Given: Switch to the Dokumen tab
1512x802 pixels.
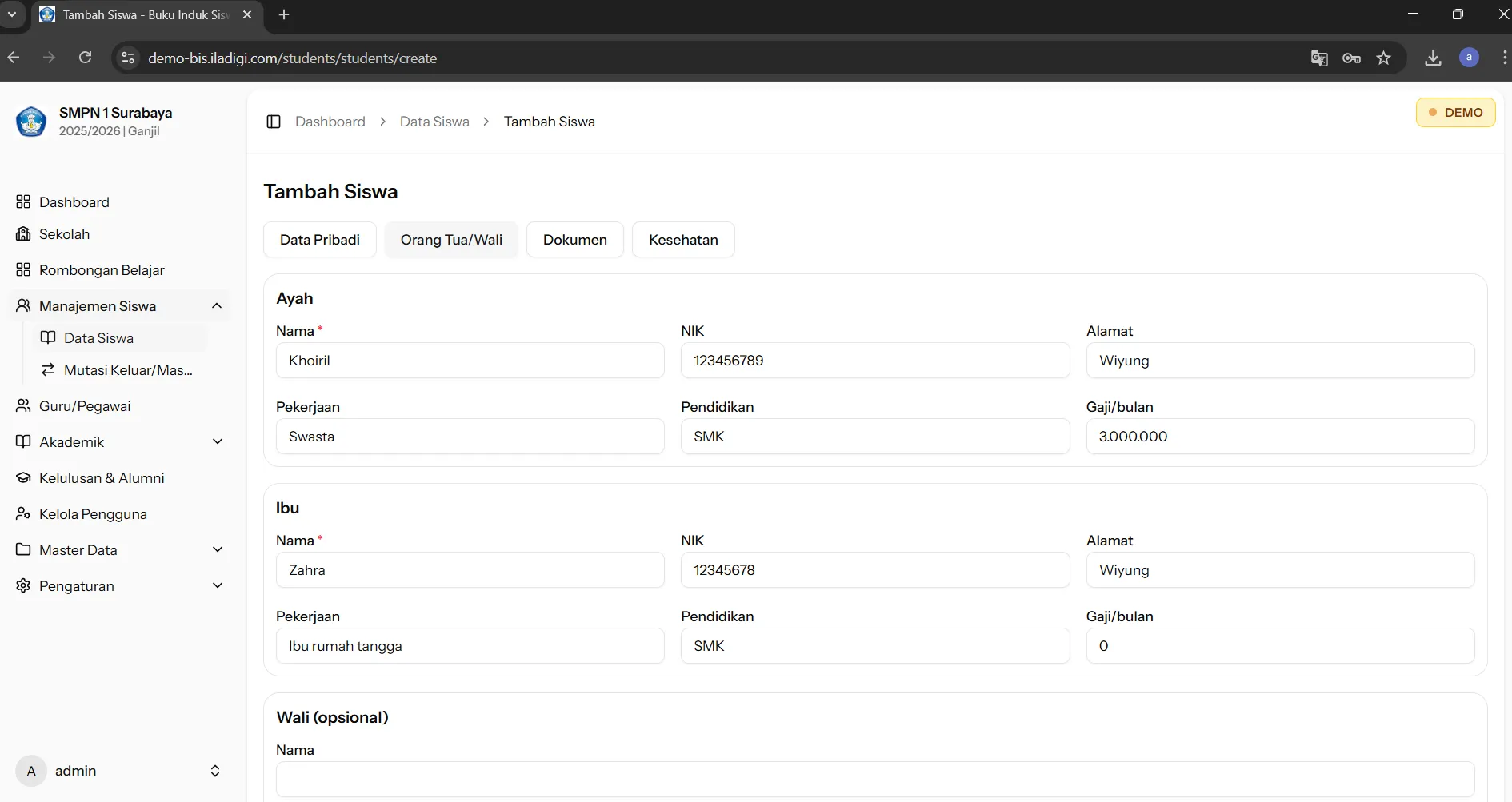Looking at the screenshot, I should 575,240.
